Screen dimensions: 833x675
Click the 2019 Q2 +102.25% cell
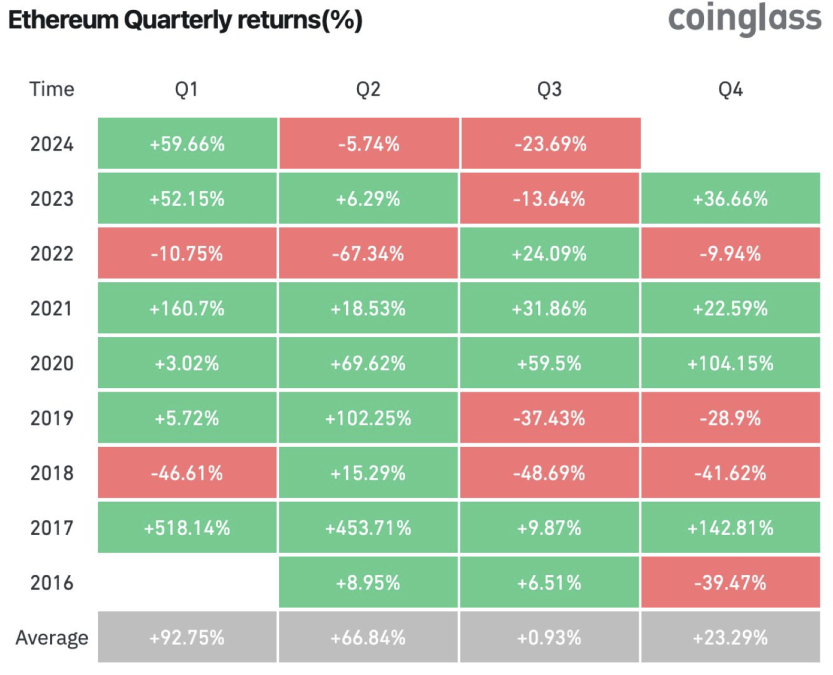pos(368,419)
